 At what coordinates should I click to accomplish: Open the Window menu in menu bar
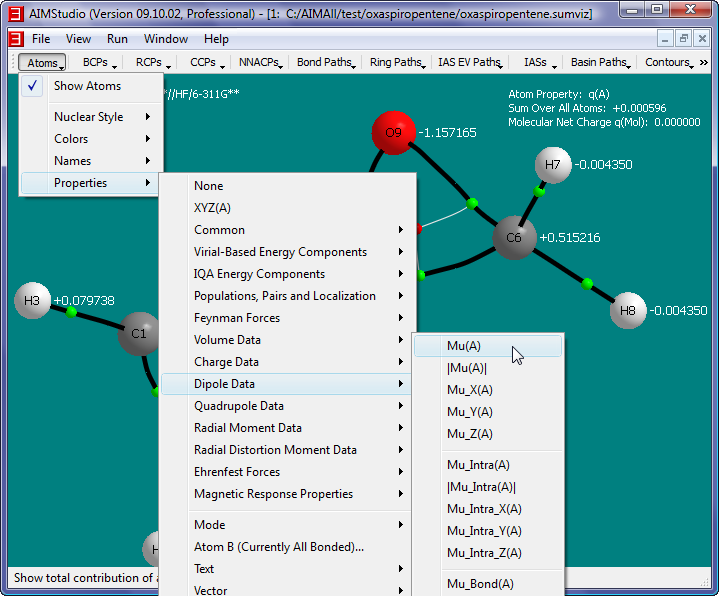coord(165,39)
